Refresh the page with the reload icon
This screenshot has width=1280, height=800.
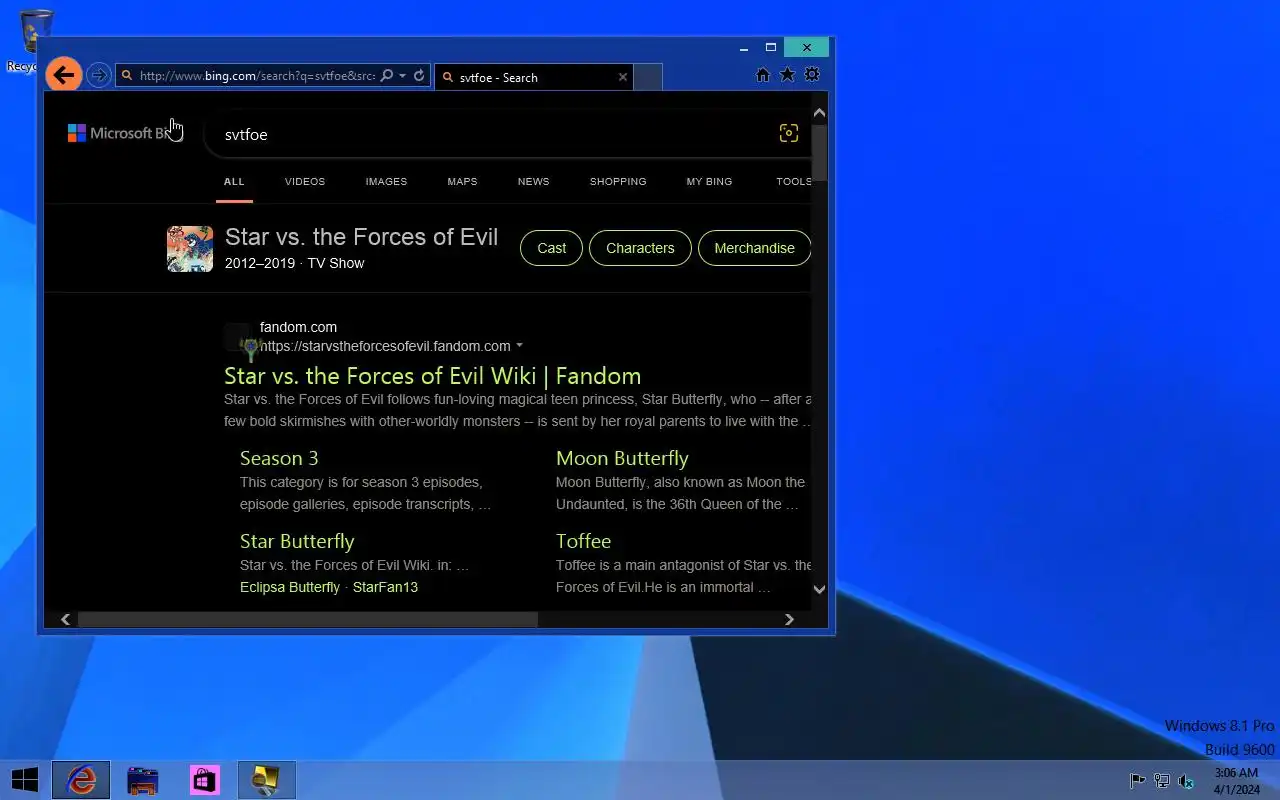419,76
